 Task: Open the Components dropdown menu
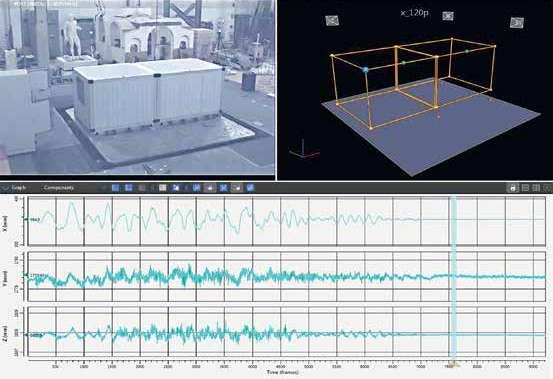59,188
